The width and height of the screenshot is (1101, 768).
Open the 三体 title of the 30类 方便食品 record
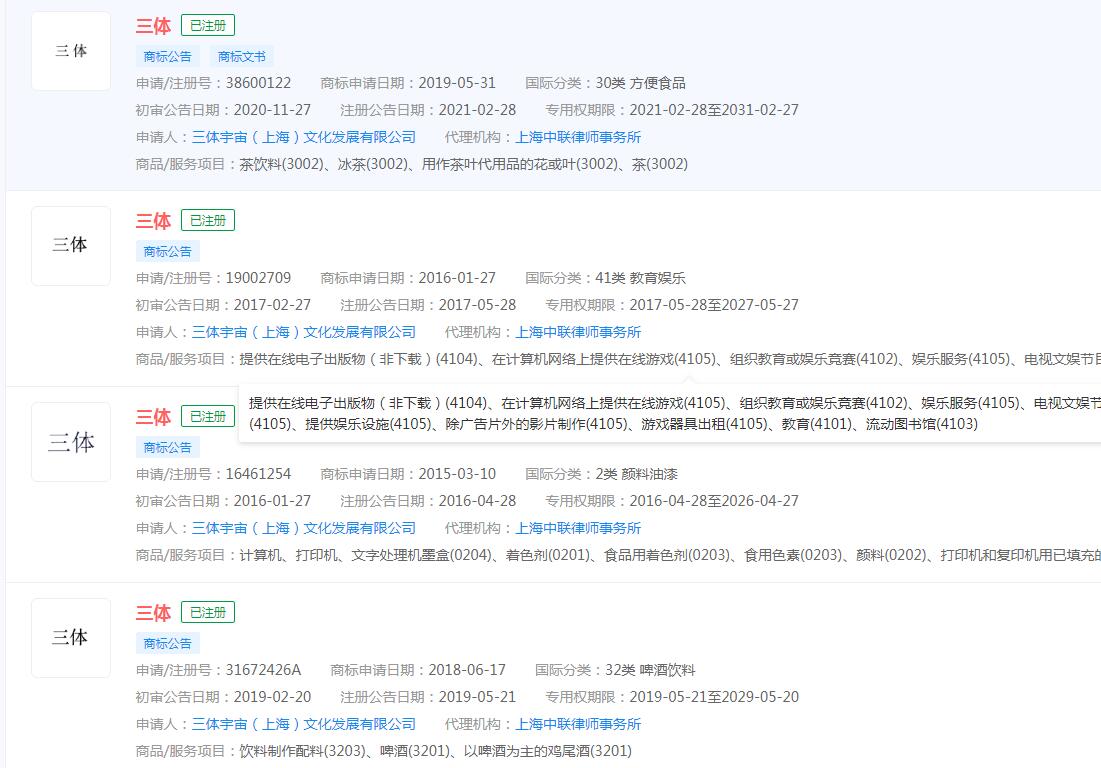click(x=153, y=26)
